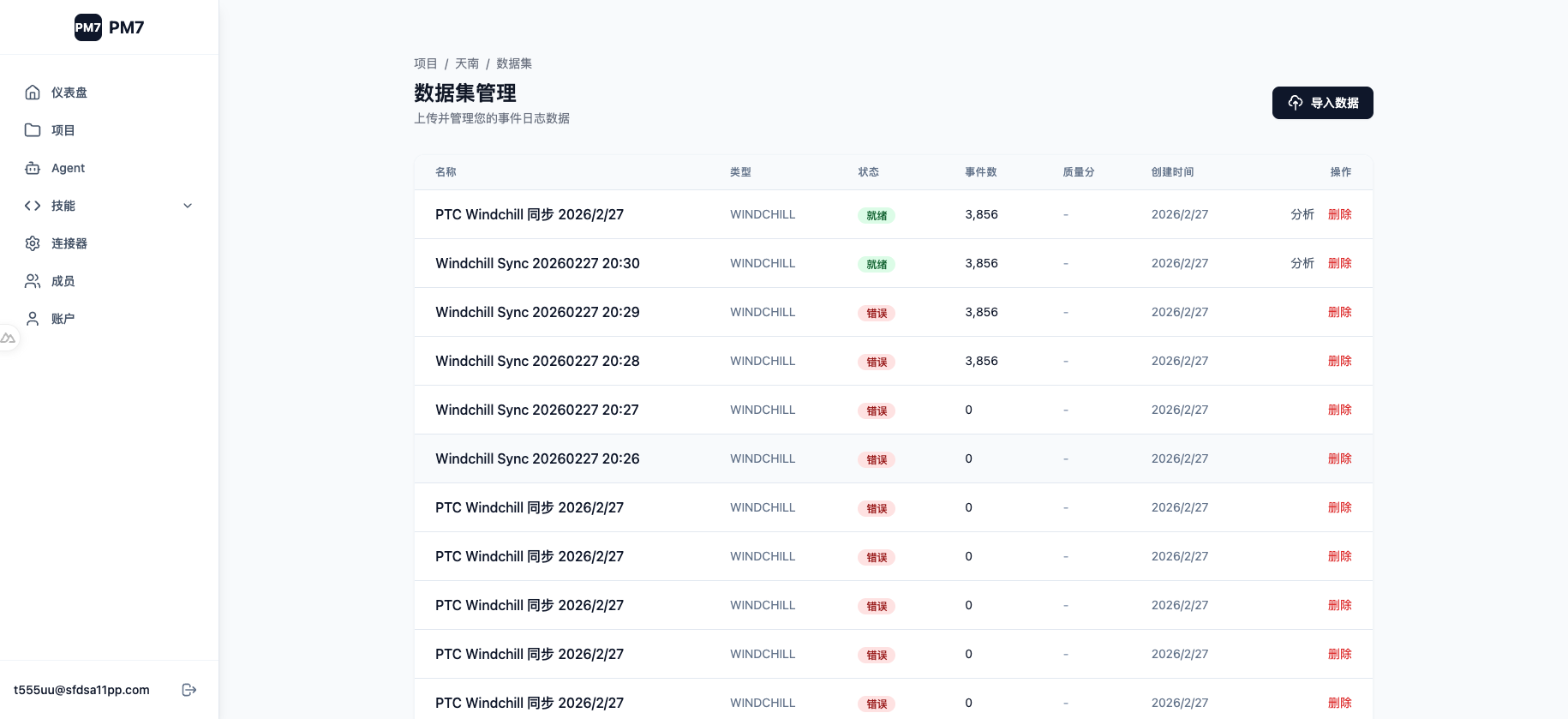Click the 导入数据 button
This screenshot has height=719, width=1568.
point(1322,103)
